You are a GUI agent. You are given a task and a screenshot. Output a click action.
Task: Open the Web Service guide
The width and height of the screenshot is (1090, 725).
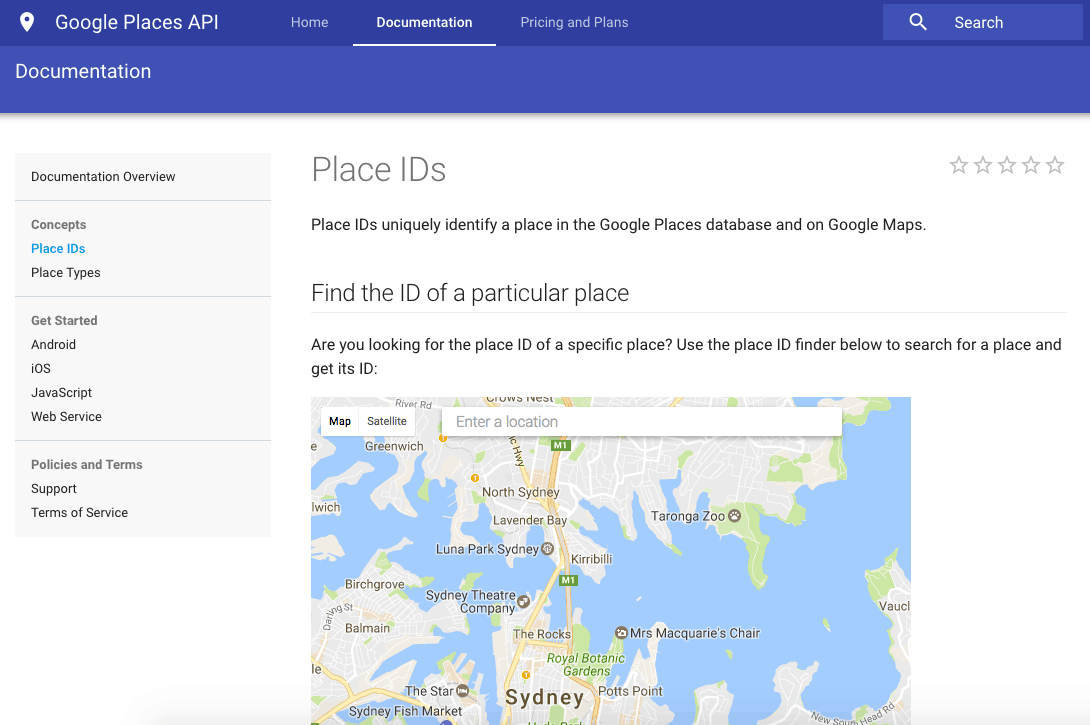(x=66, y=416)
